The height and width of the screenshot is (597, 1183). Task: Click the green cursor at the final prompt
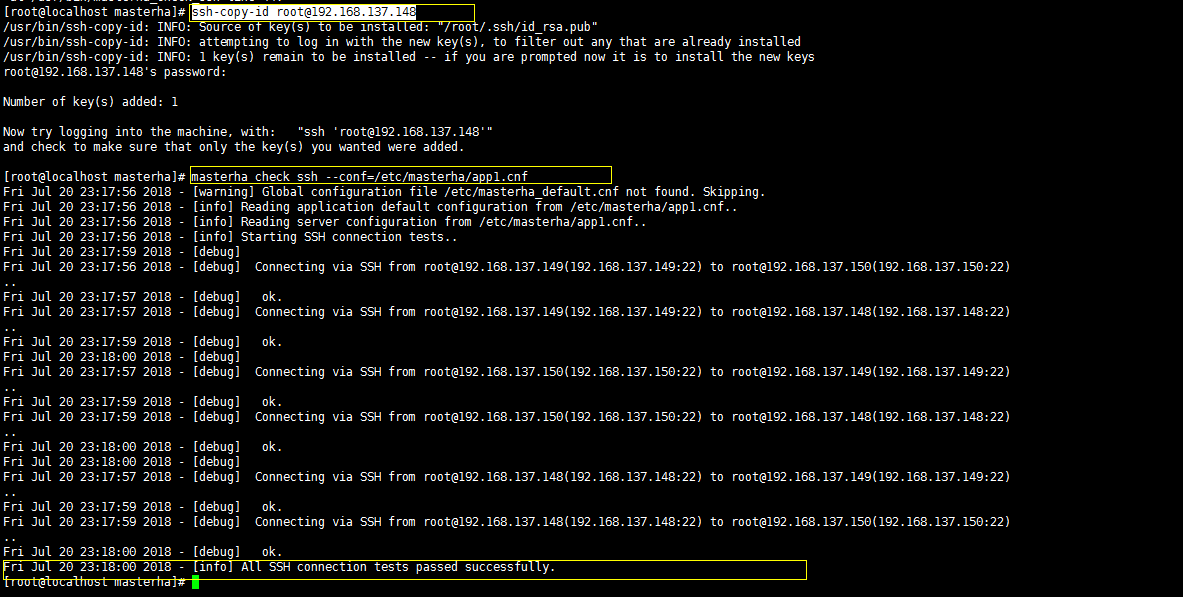(x=195, y=582)
